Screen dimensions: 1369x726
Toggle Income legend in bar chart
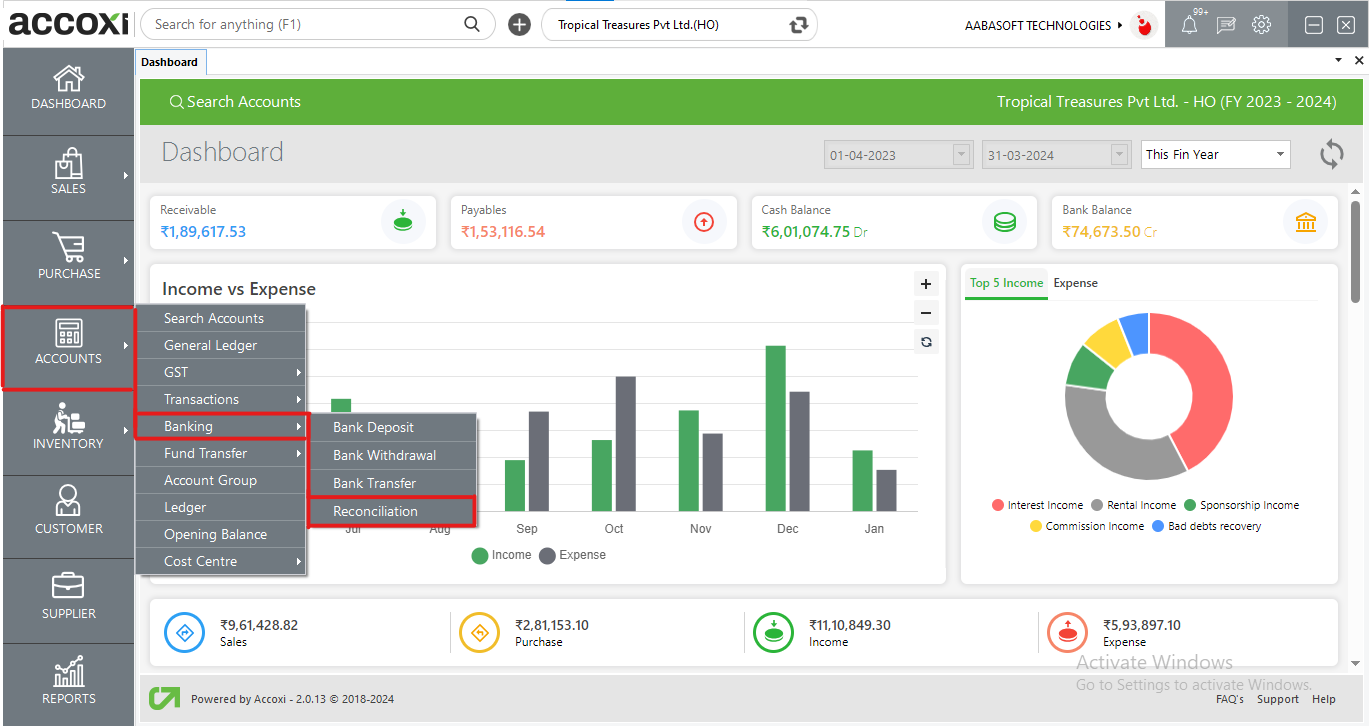point(502,555)
